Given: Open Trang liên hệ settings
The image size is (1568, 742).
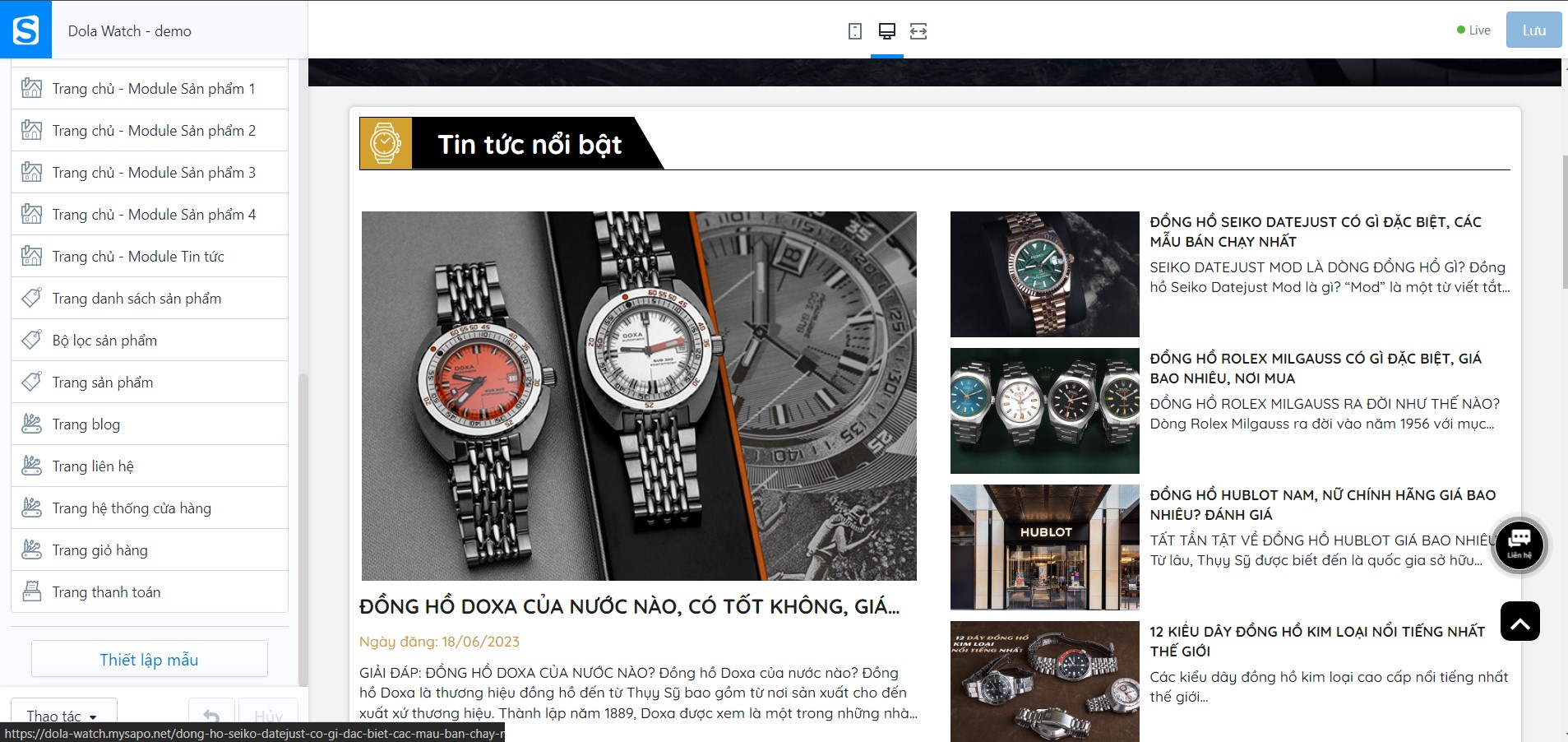Looking at the screenshot, I should (x=150, y=466).
